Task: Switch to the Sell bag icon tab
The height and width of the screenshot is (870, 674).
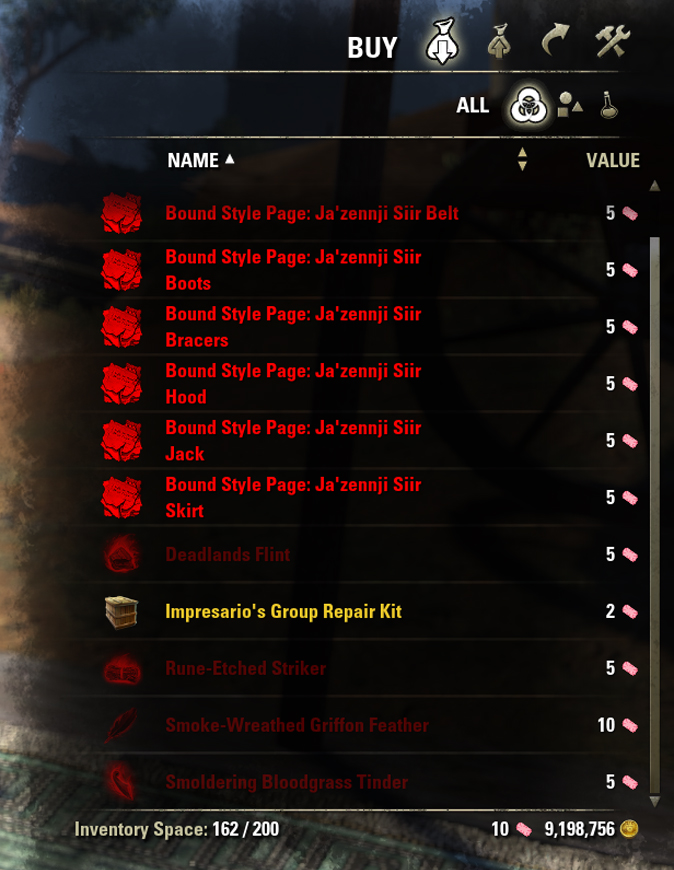Action: point(499,41)
